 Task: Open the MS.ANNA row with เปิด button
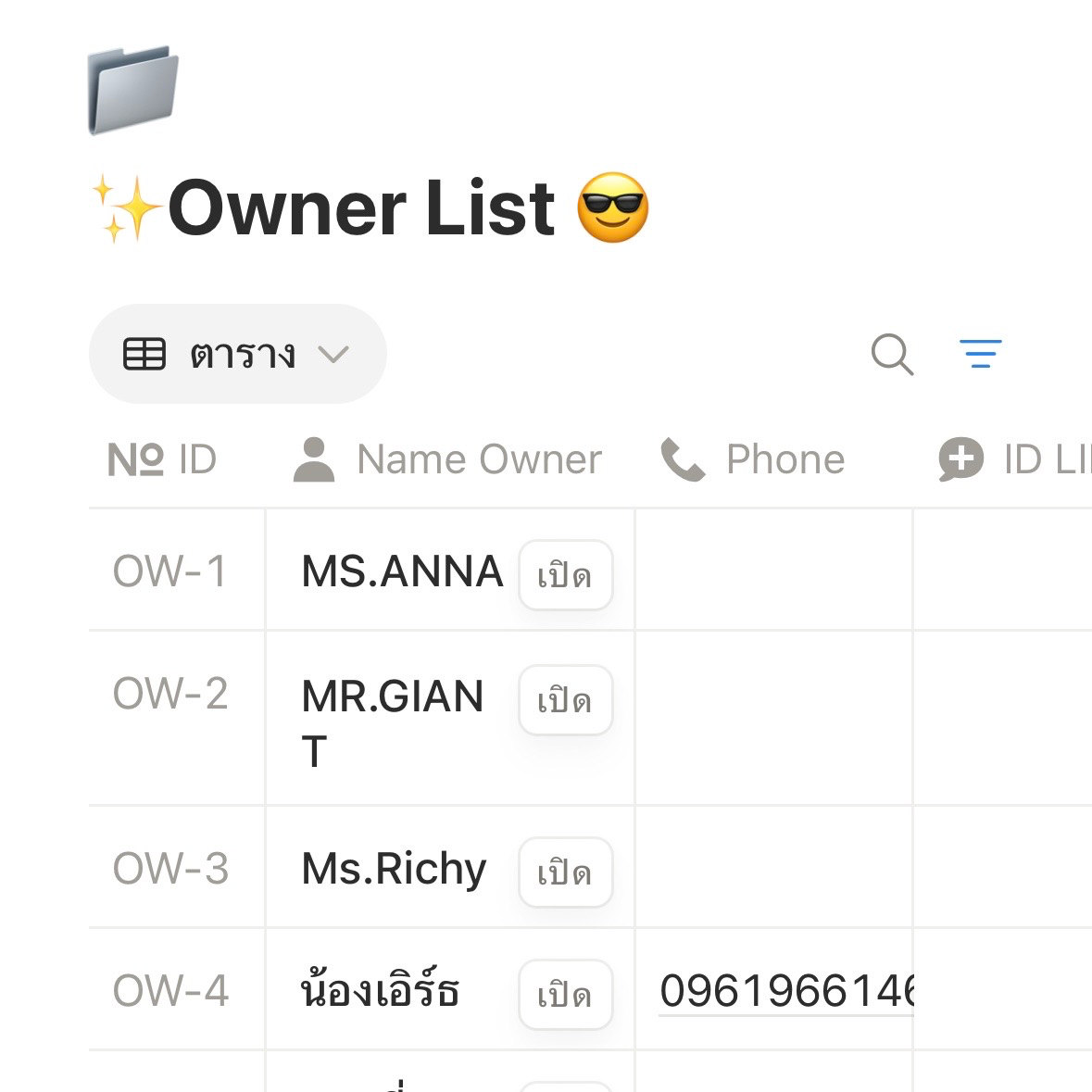tap(566, 575)
